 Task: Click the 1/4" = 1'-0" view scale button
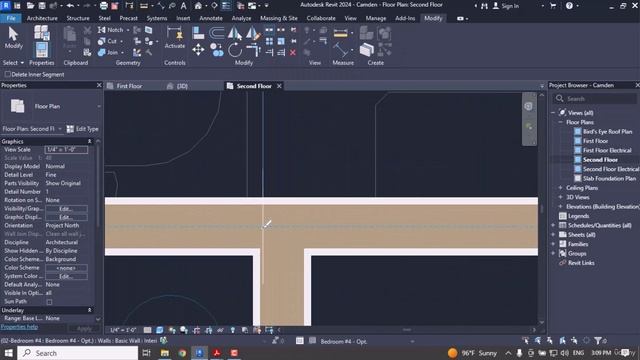[x=123, y=330]
